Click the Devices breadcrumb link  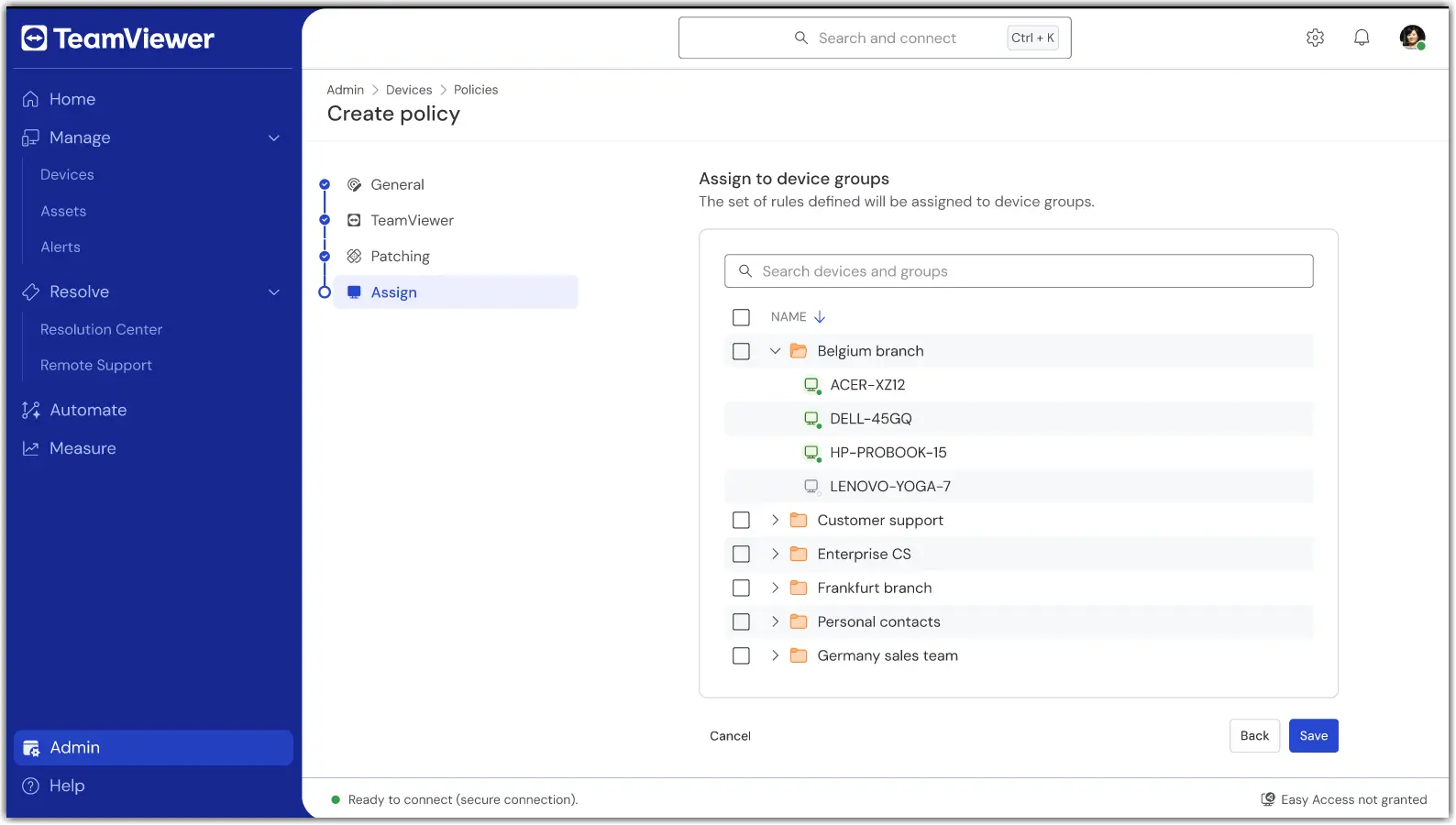point(409,90)
